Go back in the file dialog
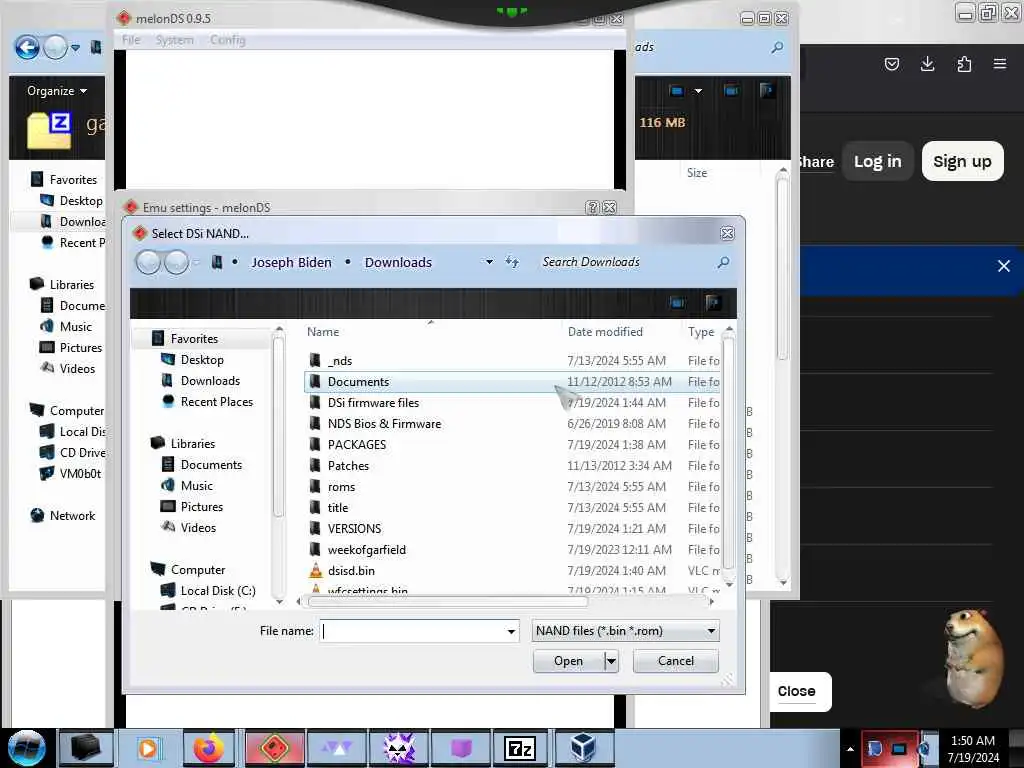Screen dimensions: 1024x768 (149, 263)
